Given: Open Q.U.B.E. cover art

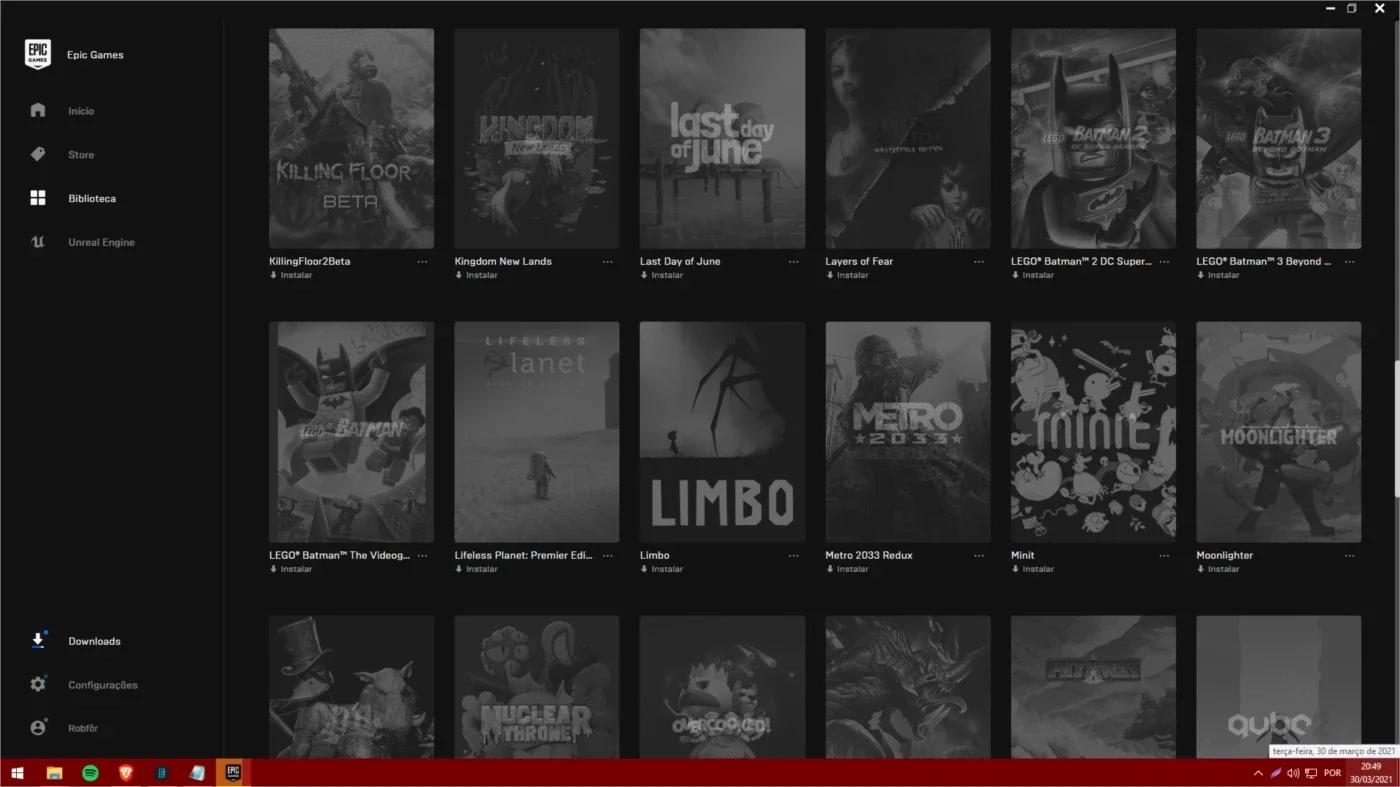Looking at the screenshot, I should 1279,687.
